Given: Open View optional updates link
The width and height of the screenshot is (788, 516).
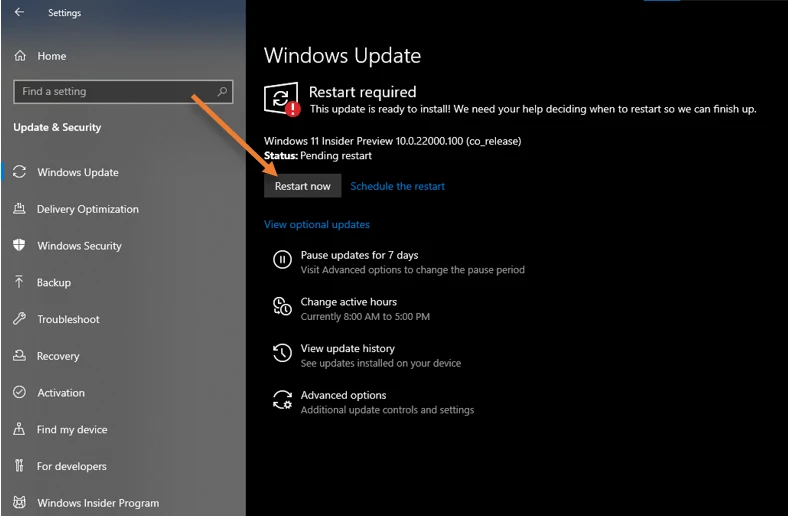Looking at the screenshot, I should click(x=317, y=224).
